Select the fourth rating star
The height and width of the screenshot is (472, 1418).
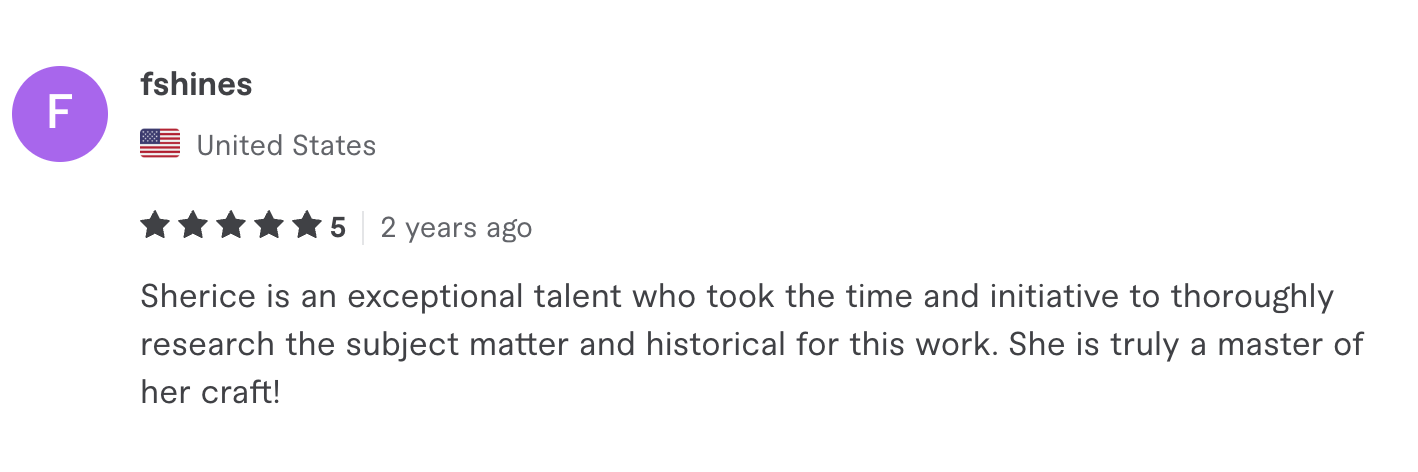(x=268, y=226)
